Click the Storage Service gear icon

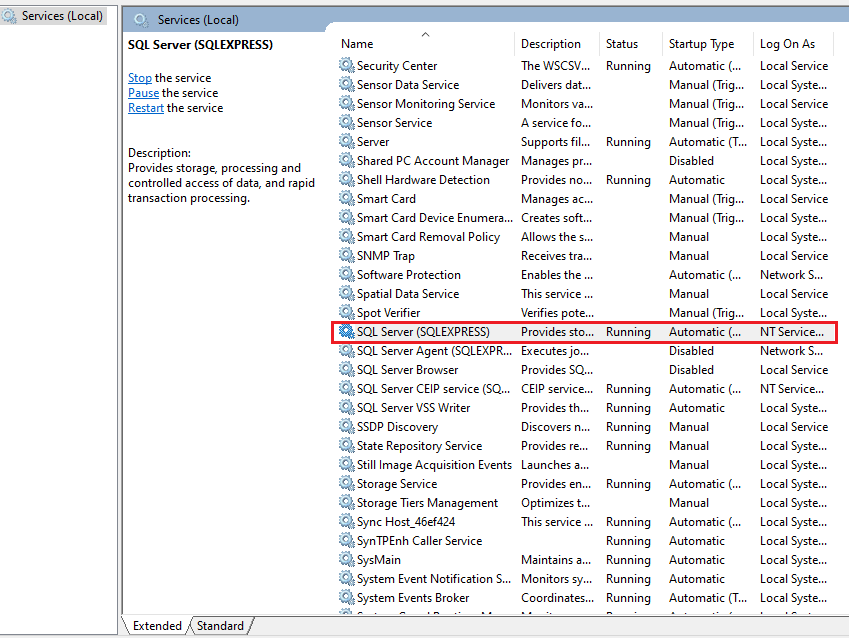[x=345, y=483]
